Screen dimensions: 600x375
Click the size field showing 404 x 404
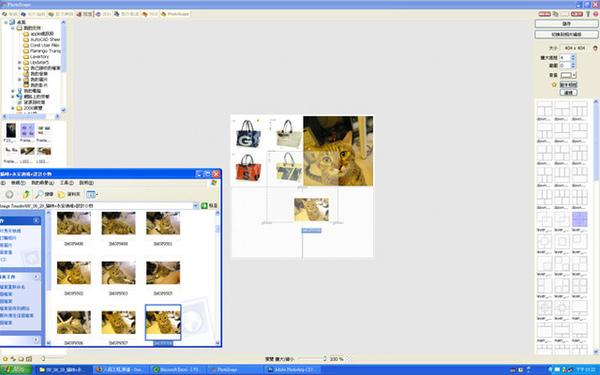pyautogui.click(x=575, y=48)
